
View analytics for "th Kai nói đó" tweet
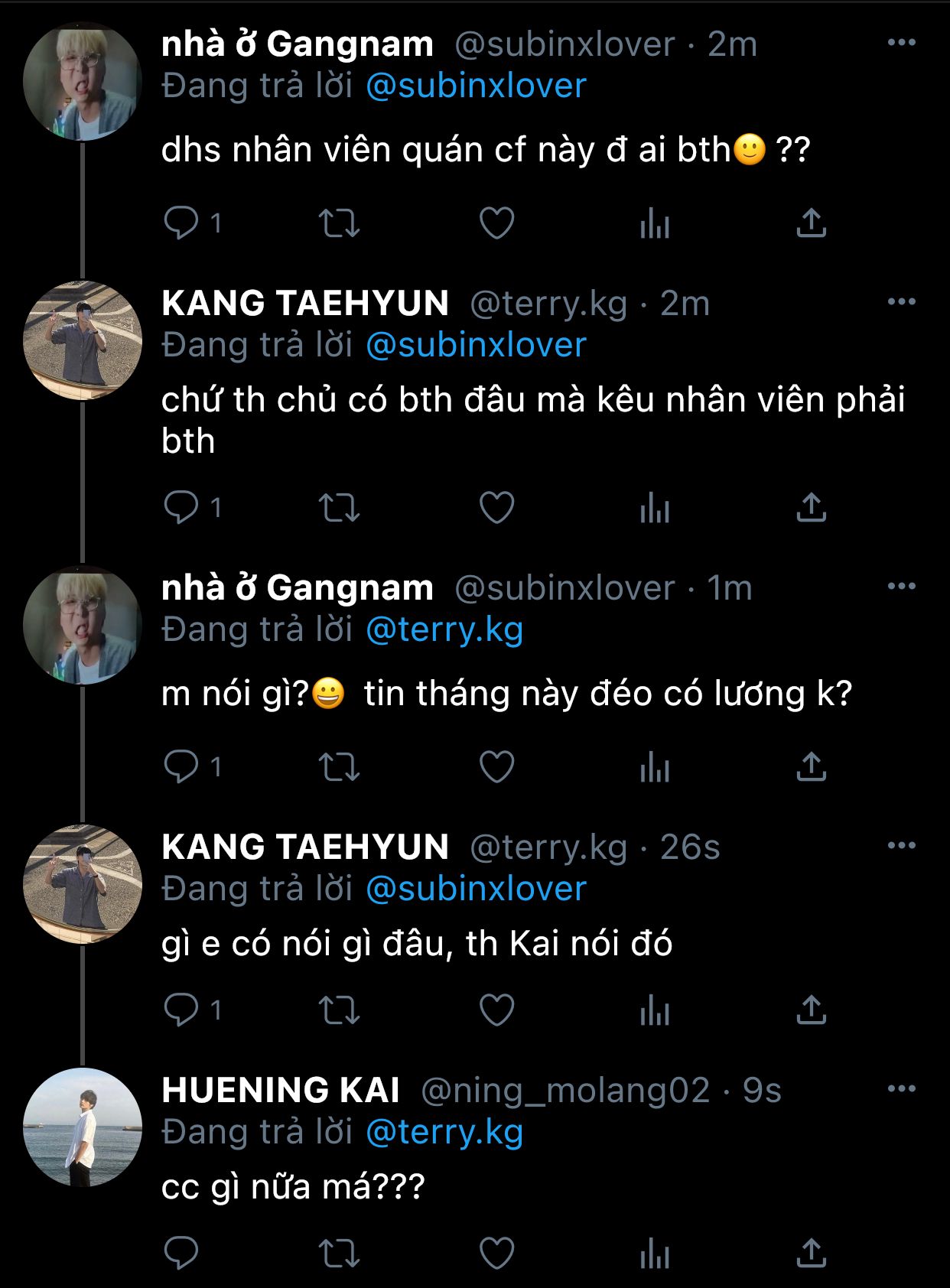point(655,1011)
